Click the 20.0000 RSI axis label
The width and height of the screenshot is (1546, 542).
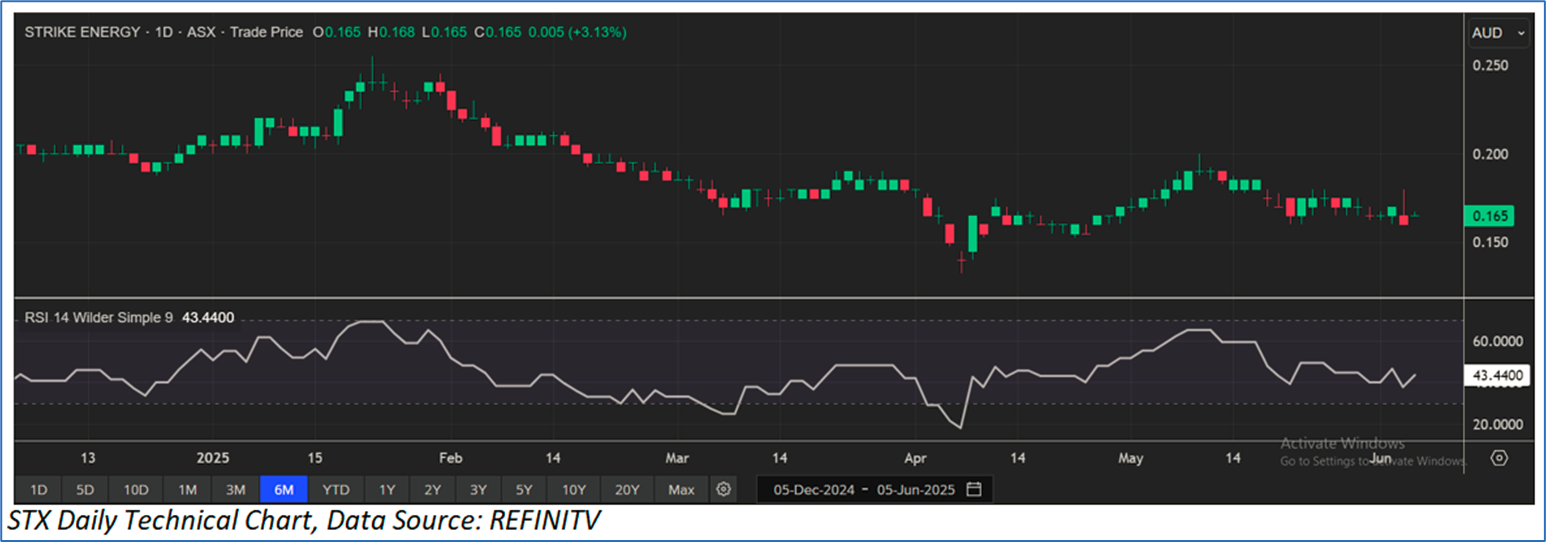click(x=1497, y=424)
